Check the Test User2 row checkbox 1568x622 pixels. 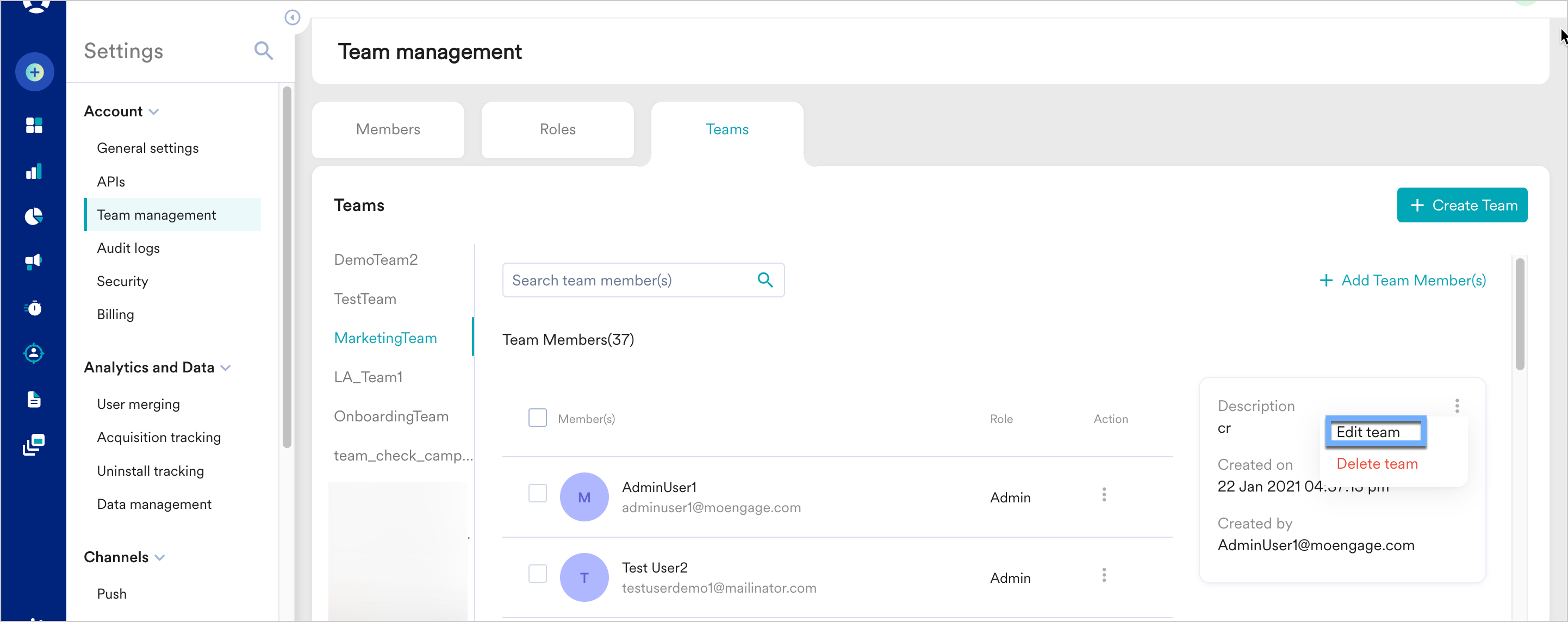tap(537, 573)
